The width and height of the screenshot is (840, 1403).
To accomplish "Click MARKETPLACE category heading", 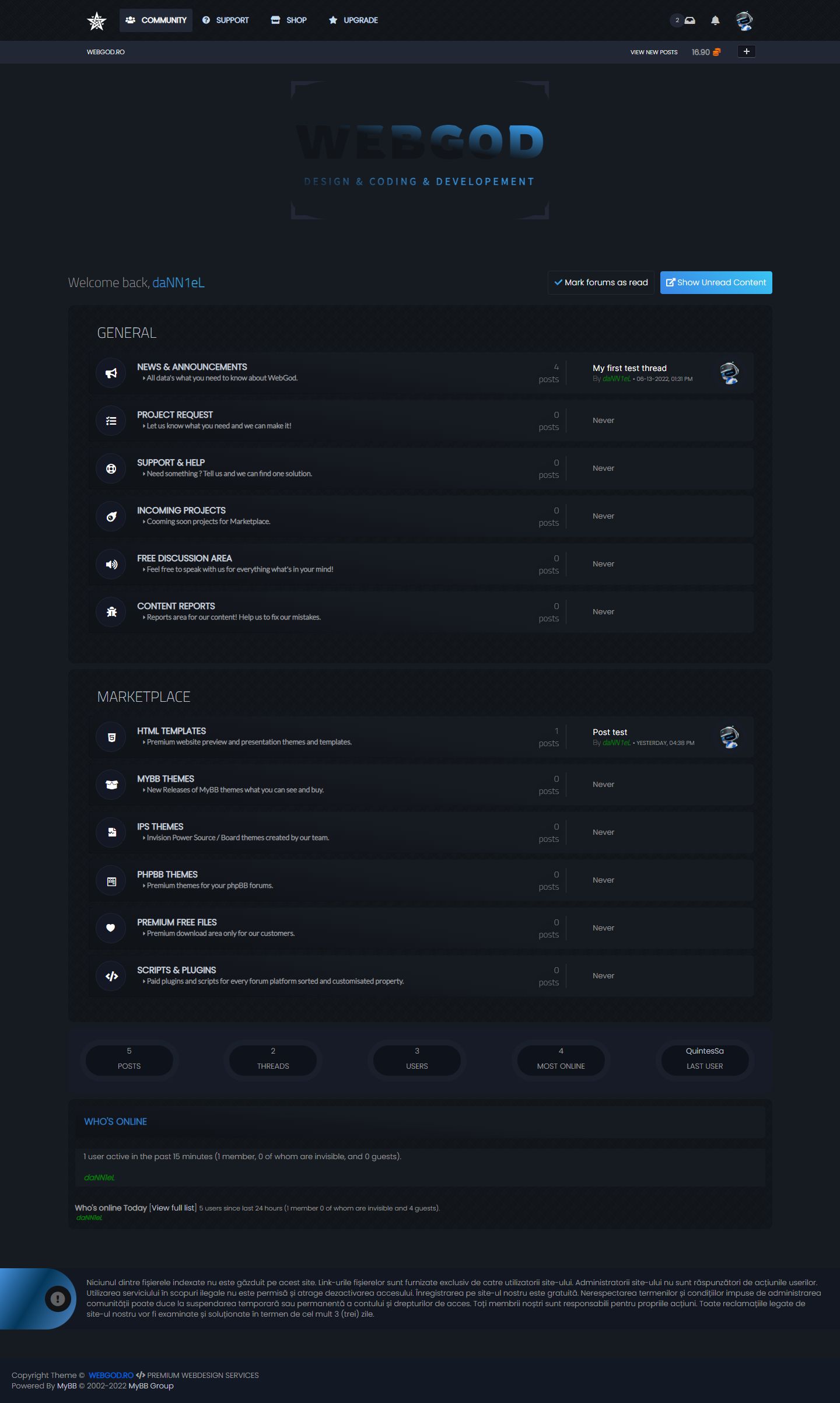I will click(x=143, y=697).
